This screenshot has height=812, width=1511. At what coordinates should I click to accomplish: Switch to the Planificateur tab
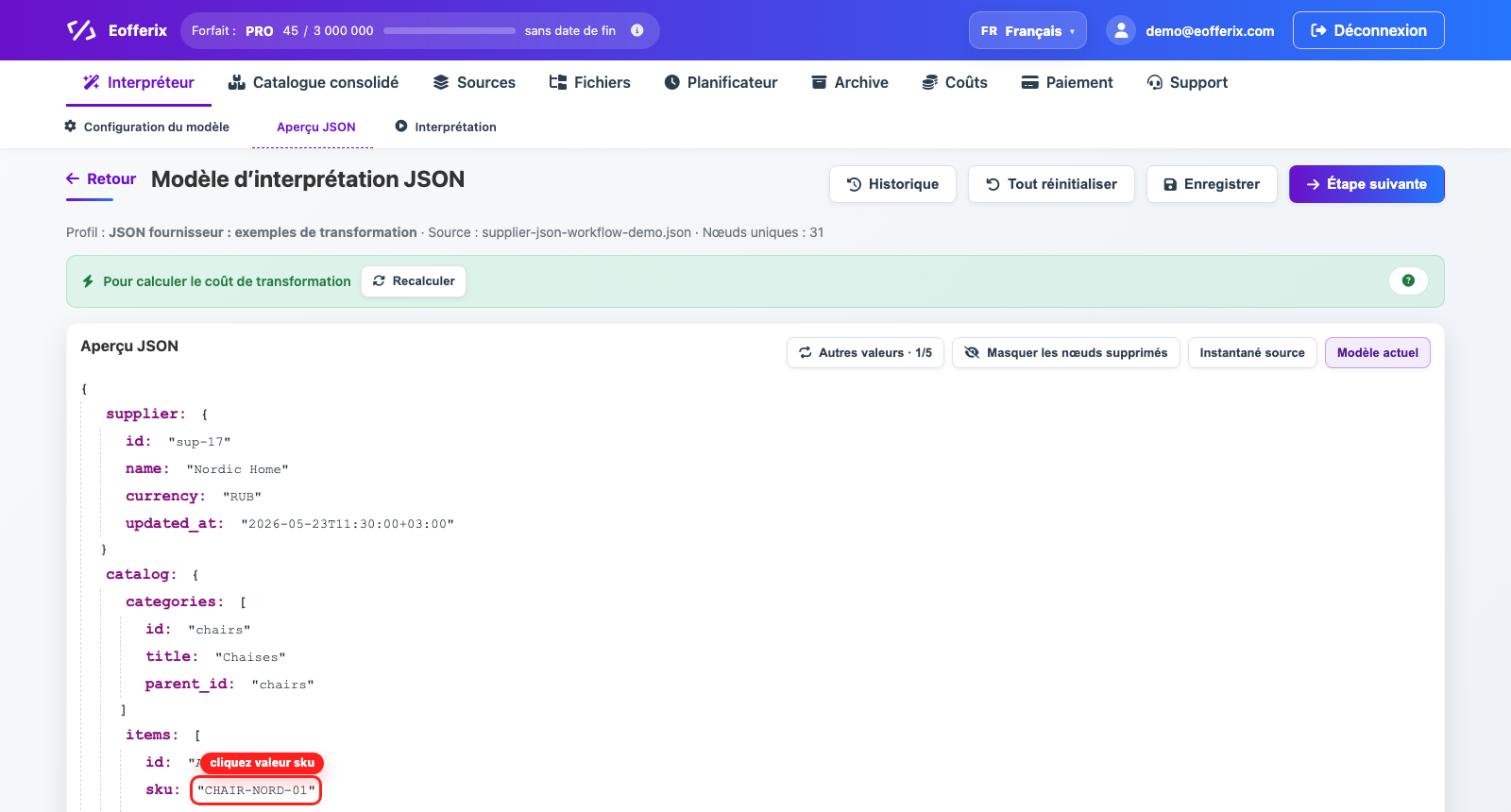coord(721,82)
